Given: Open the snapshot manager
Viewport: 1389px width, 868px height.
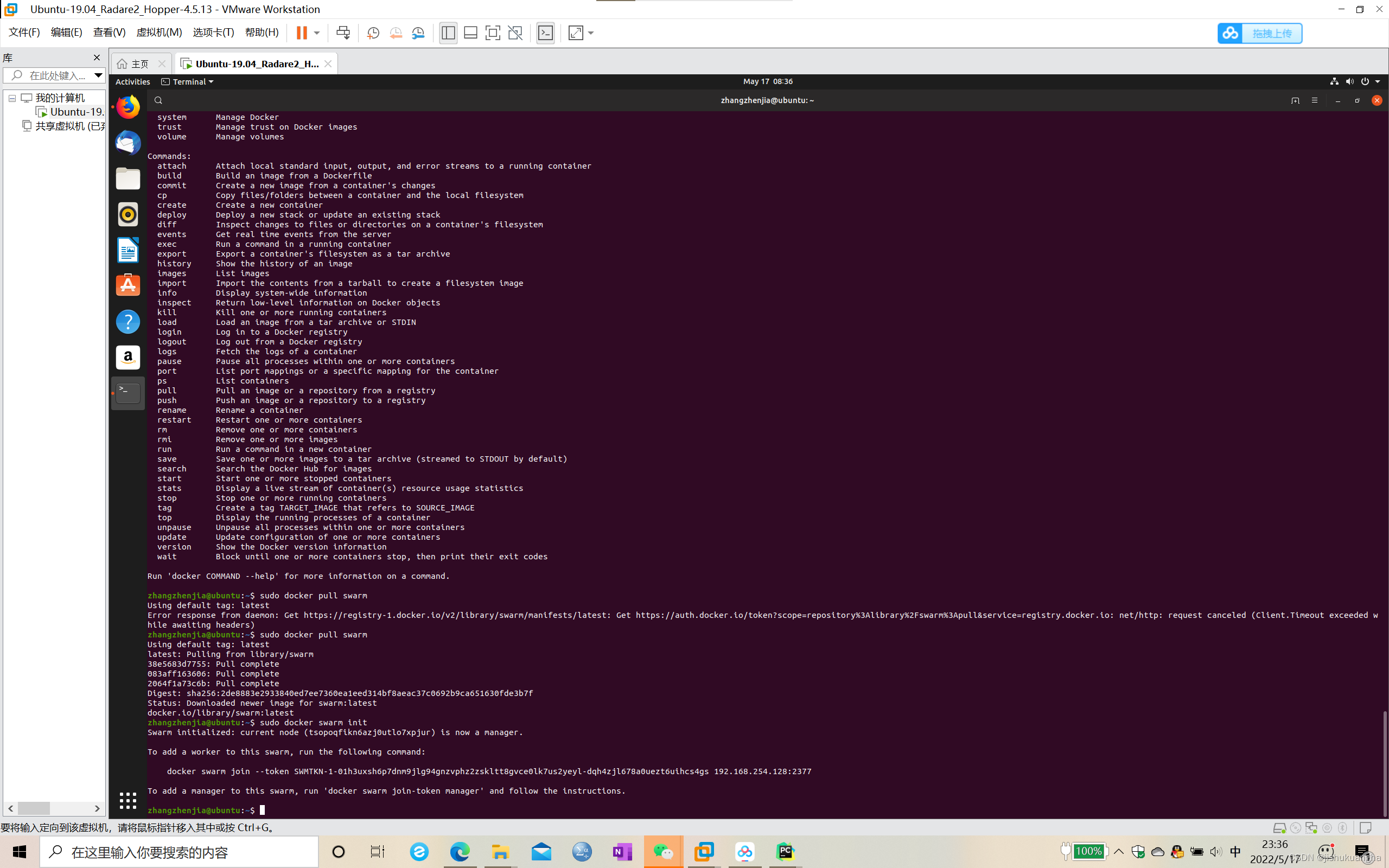Looking at the screenshot, I should click(x=418, y=33).
